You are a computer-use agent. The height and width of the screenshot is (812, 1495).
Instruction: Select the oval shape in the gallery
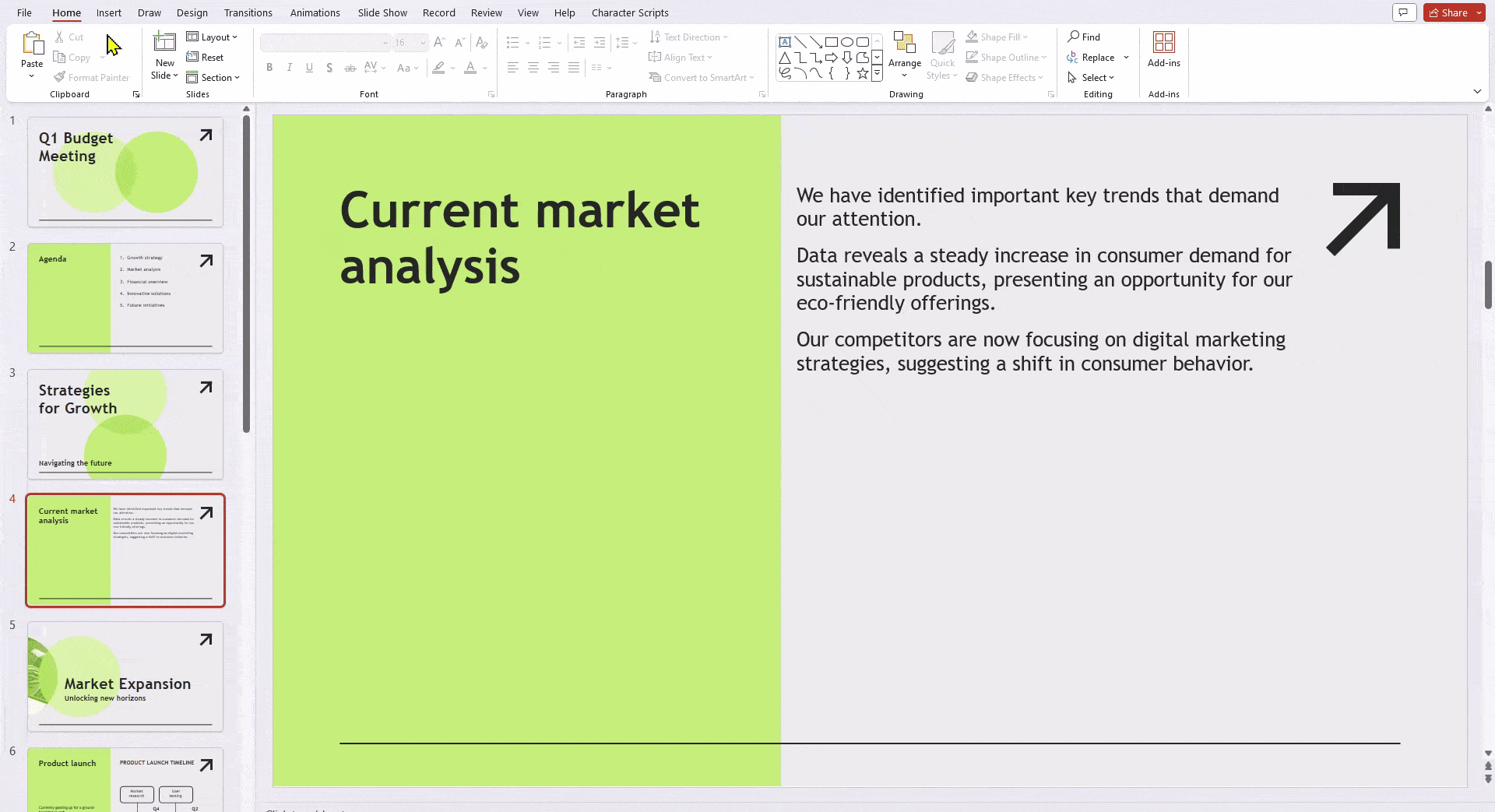(847, 42)
